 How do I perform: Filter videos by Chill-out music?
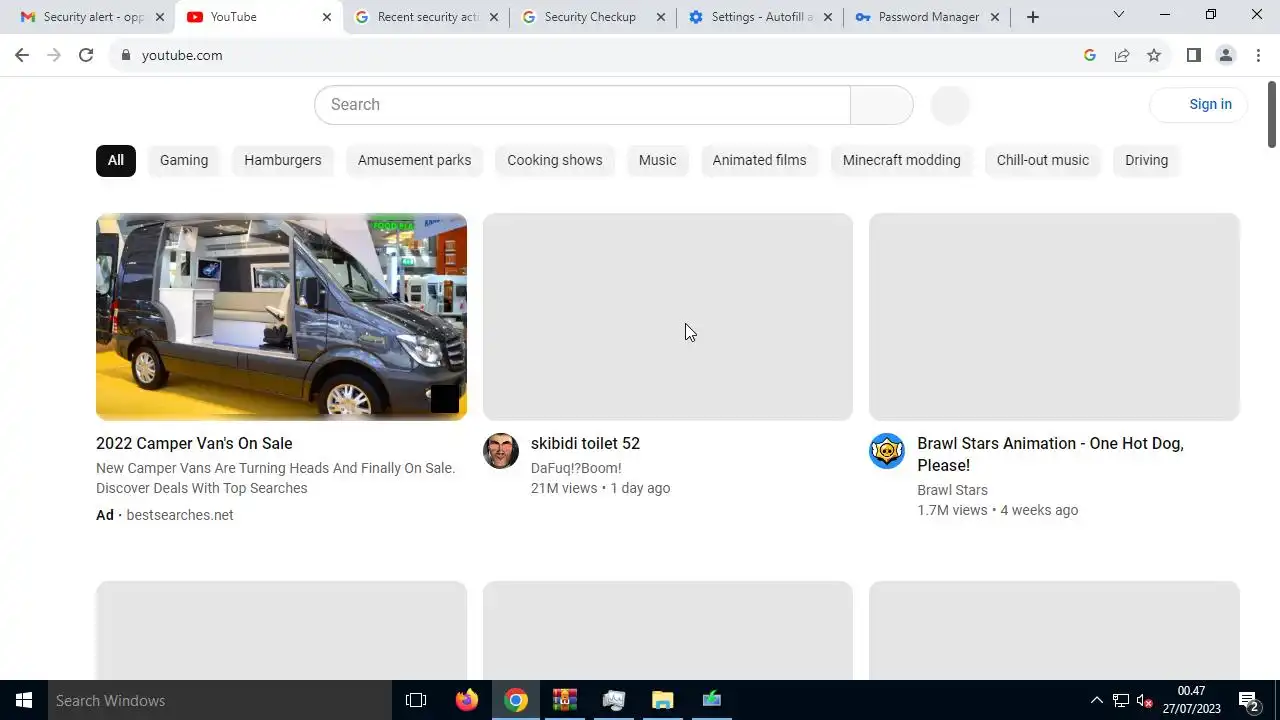click(1043, 160)
